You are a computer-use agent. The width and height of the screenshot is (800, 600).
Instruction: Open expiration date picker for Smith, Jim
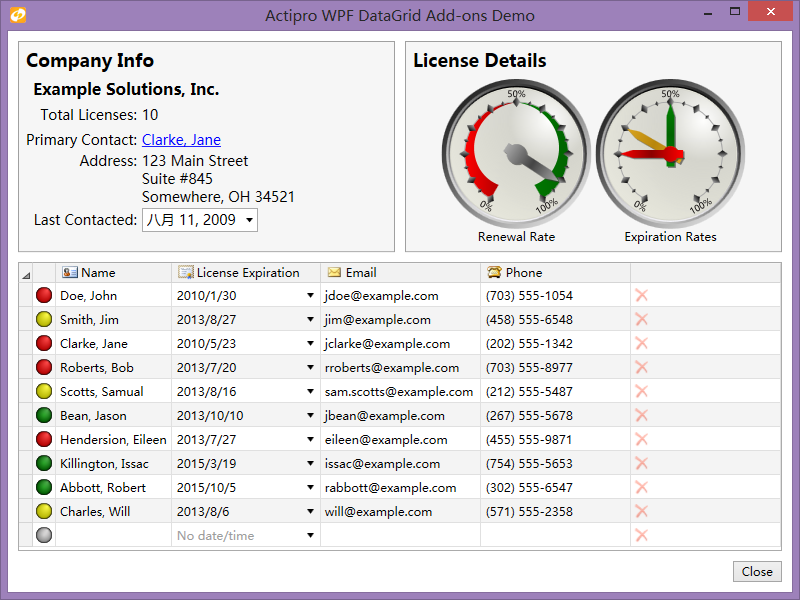pos(310,319)
